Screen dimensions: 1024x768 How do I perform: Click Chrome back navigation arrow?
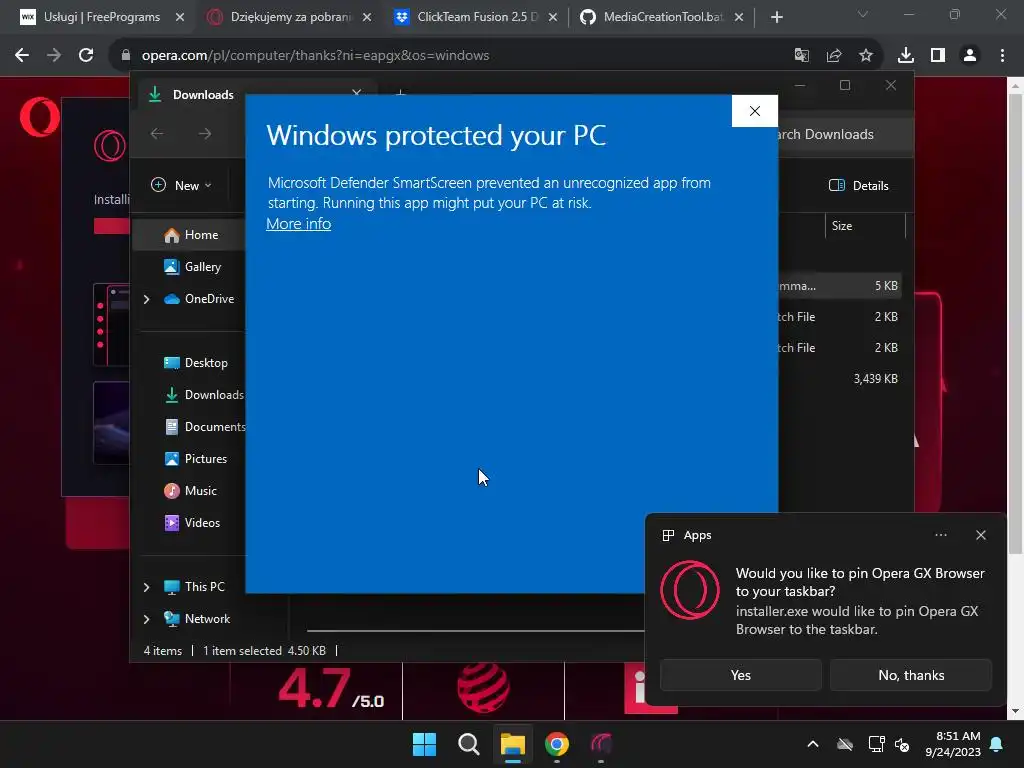22,56
